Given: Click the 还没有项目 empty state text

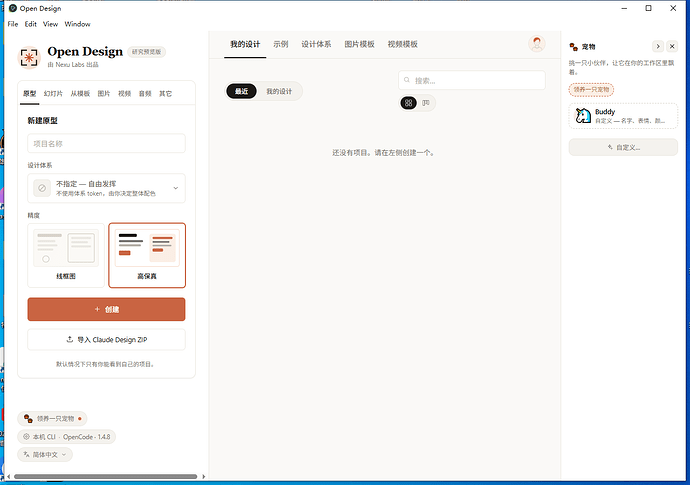Looking at the screenshot, I should pyautogui.click(x=383, y=153).
